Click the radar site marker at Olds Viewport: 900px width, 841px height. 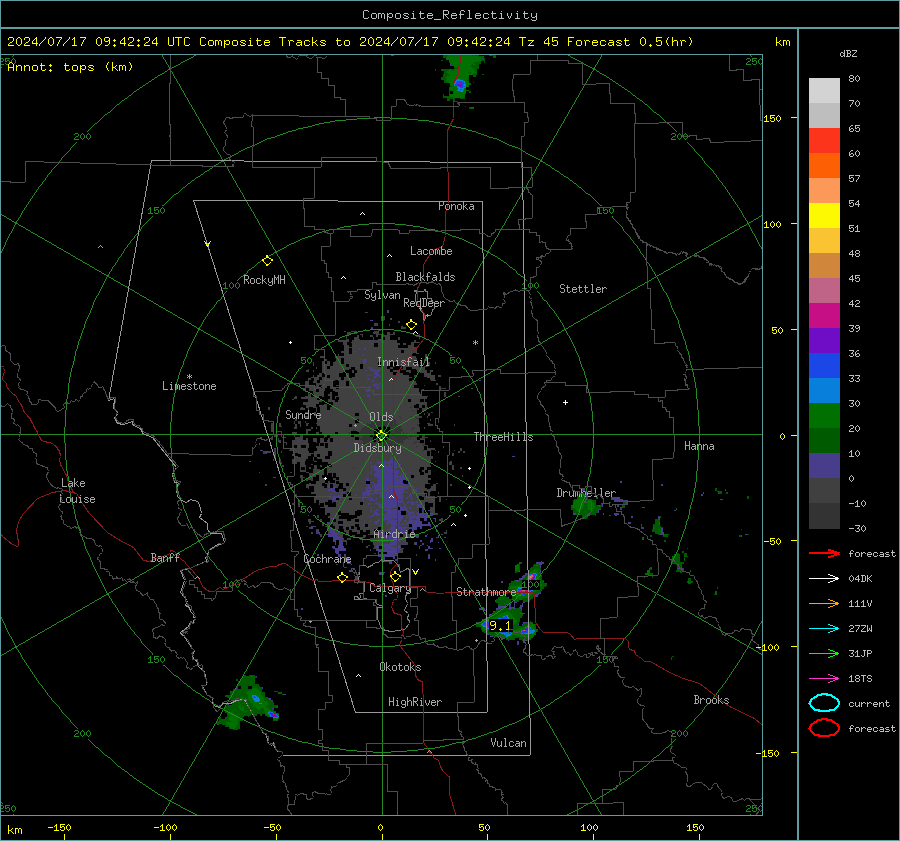coord(381,435)
